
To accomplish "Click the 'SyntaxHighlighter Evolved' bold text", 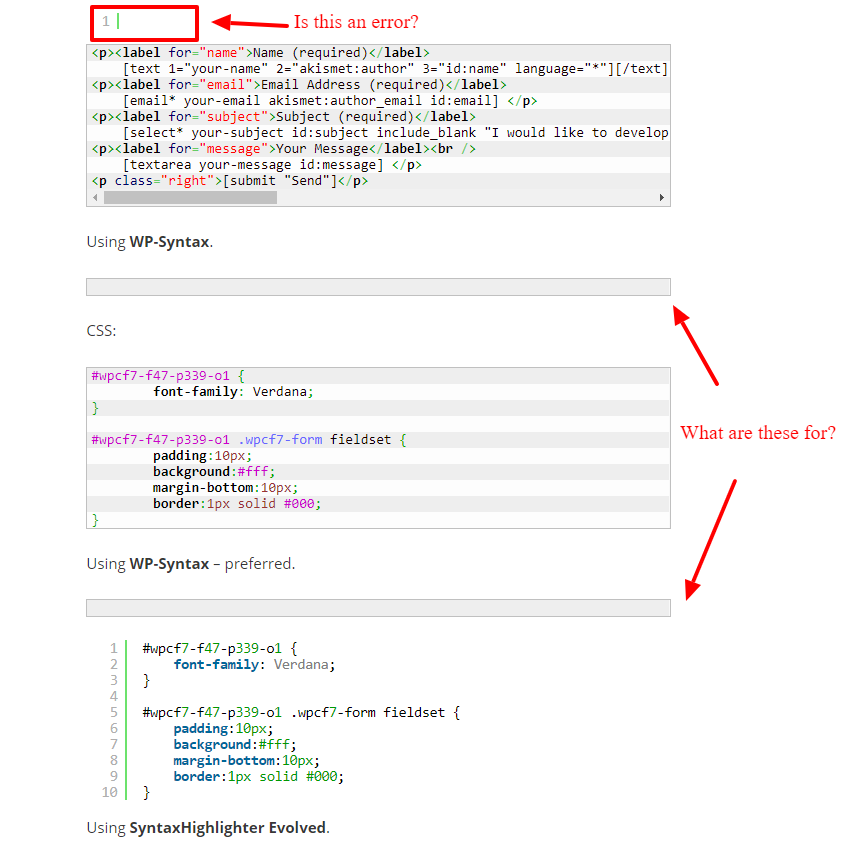I will (227, 828).
